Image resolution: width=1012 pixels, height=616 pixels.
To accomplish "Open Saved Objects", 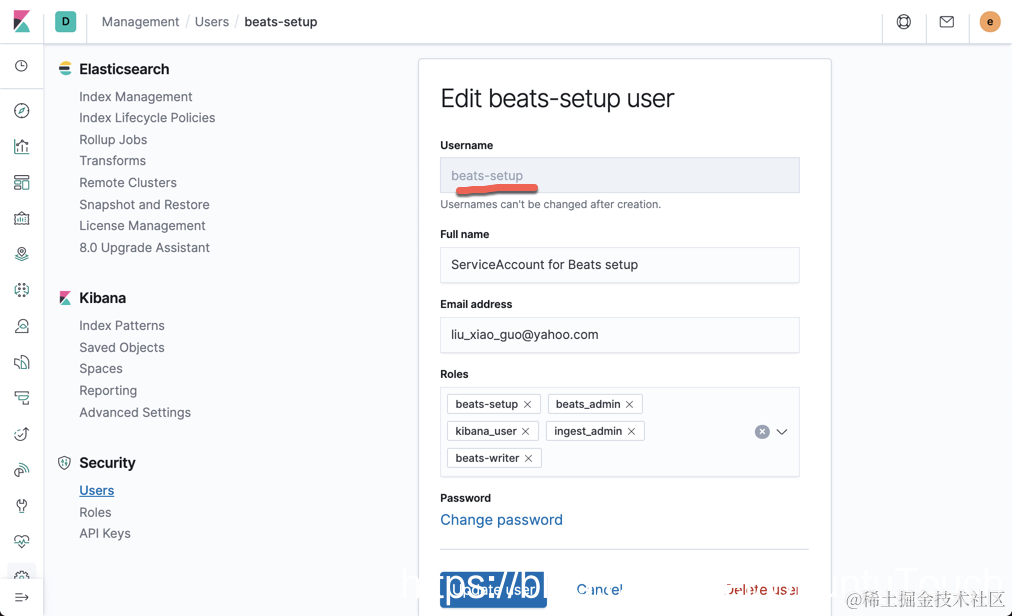I will pos(122,347).
